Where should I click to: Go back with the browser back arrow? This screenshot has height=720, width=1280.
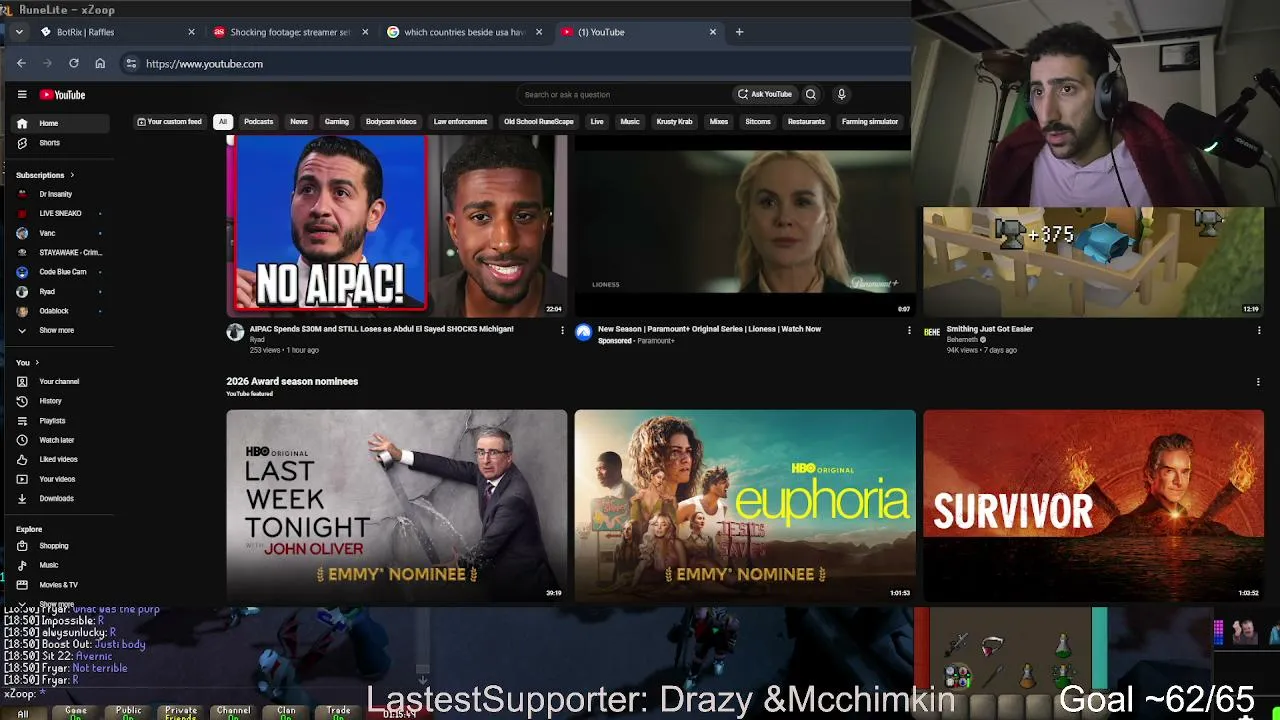pos(21,63)
